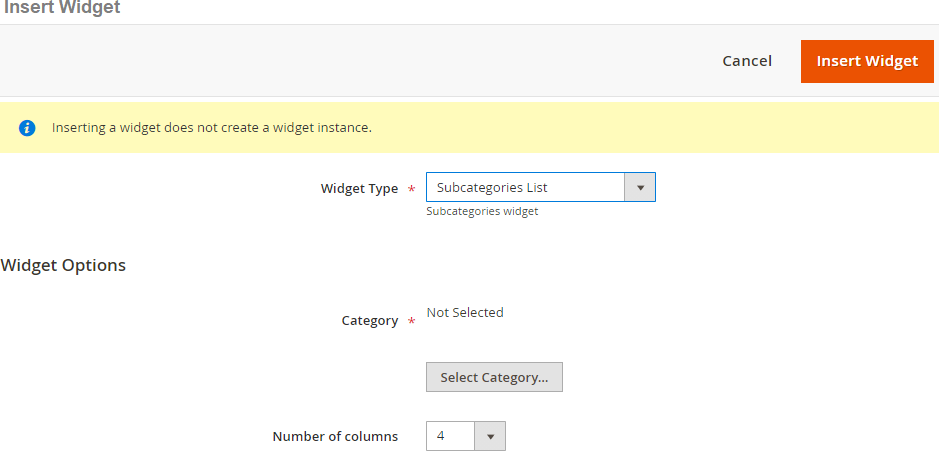This screenshot has width=939, height=451.
Task: Click the red asterisk beside Widget Type
Action: (x=411, y=189)
